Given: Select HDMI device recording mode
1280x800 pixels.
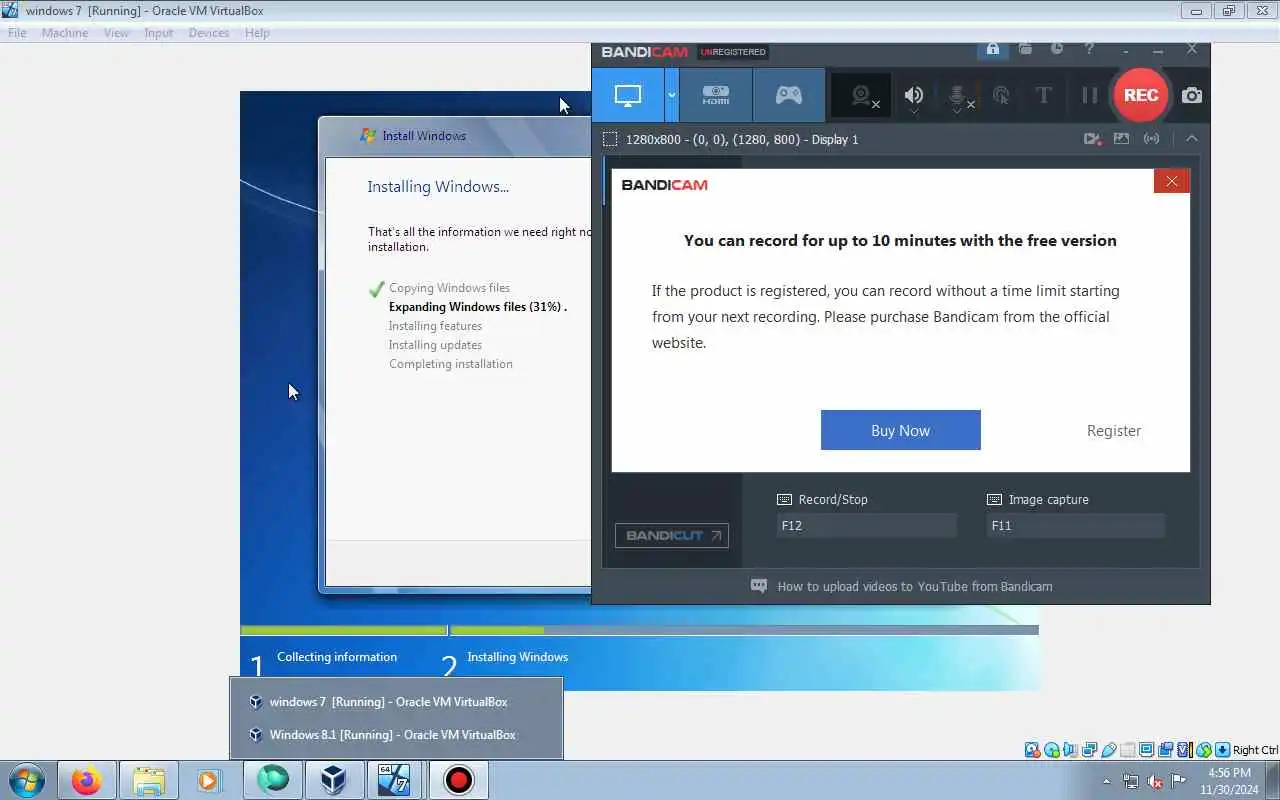Looking at the screenshot, I should coord(716,95).
